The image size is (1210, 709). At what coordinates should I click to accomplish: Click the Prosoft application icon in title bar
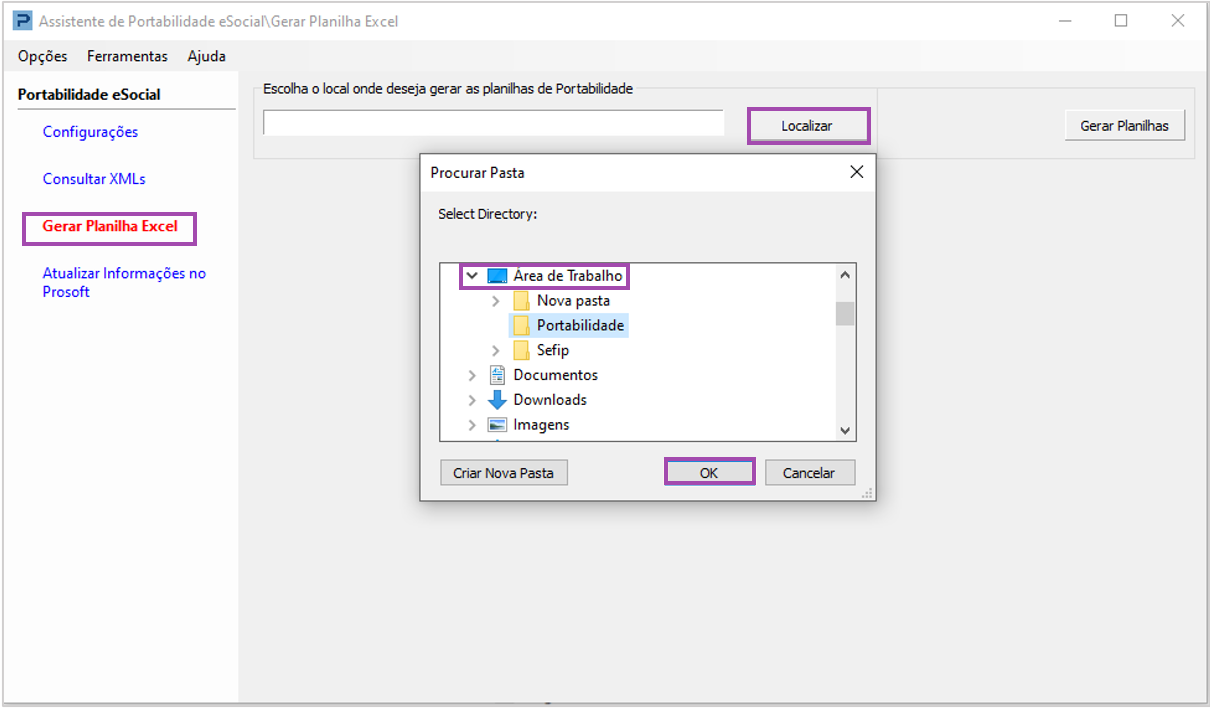tap(22, 20)
